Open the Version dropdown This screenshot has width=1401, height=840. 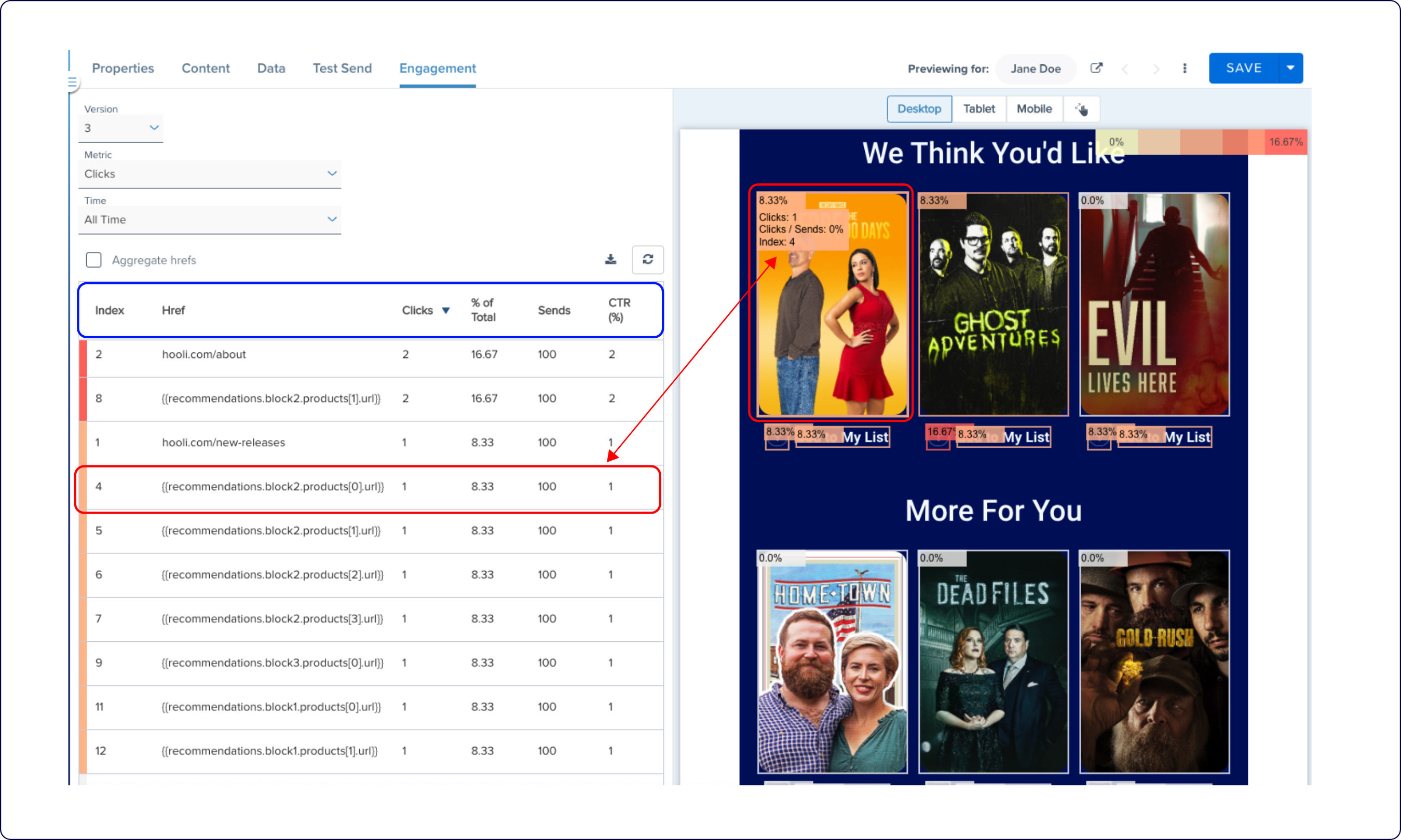pos(120,128)
